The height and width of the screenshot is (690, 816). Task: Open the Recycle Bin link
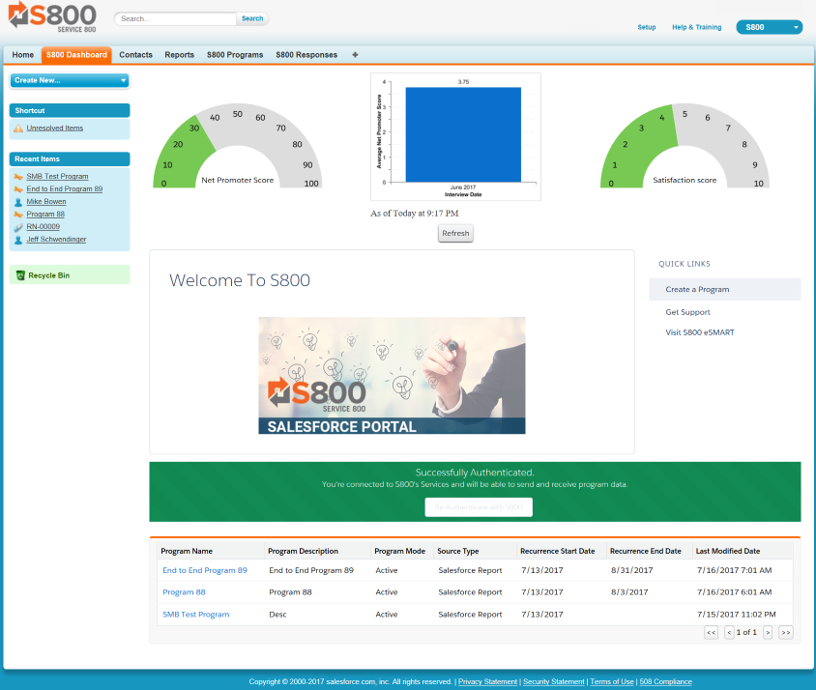click(x=49, y=275)
